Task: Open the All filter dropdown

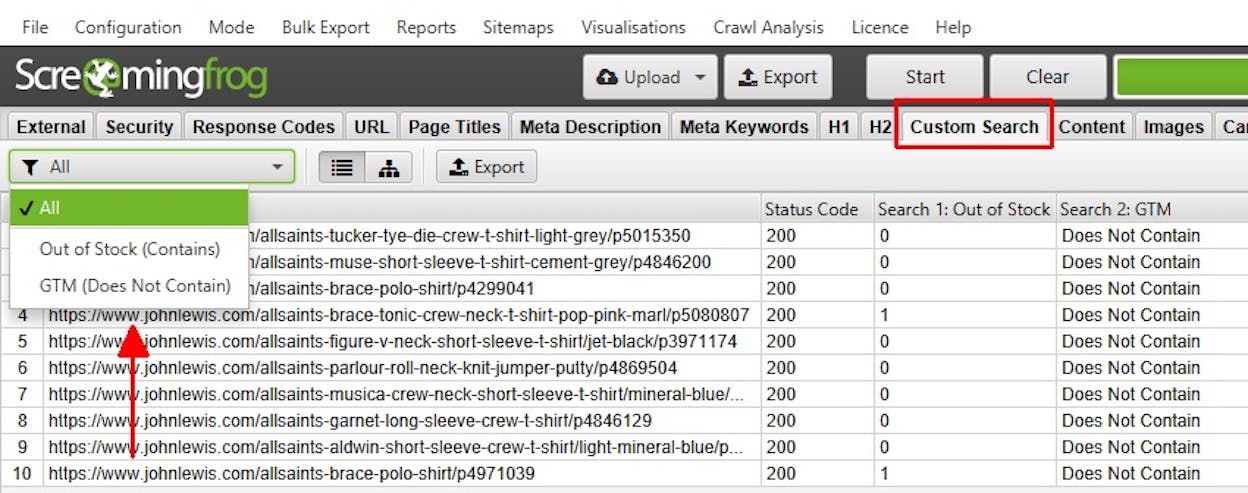Action: click(x=152, y=167)
